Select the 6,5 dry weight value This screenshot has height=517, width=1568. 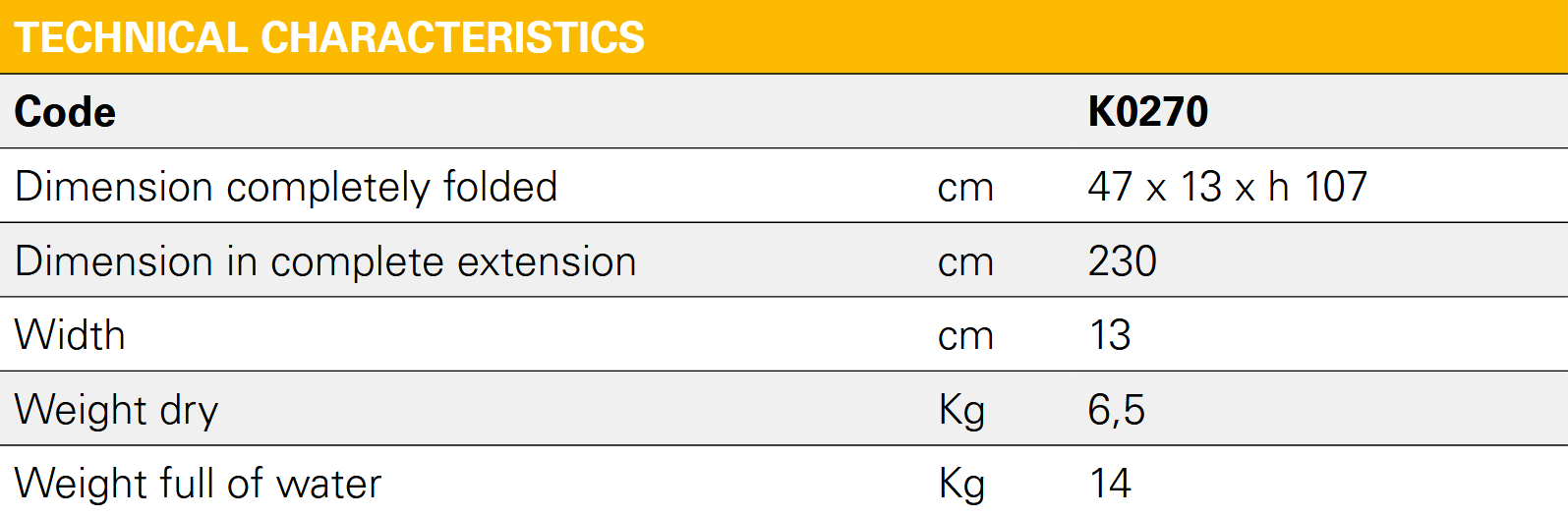point(1116,410)
